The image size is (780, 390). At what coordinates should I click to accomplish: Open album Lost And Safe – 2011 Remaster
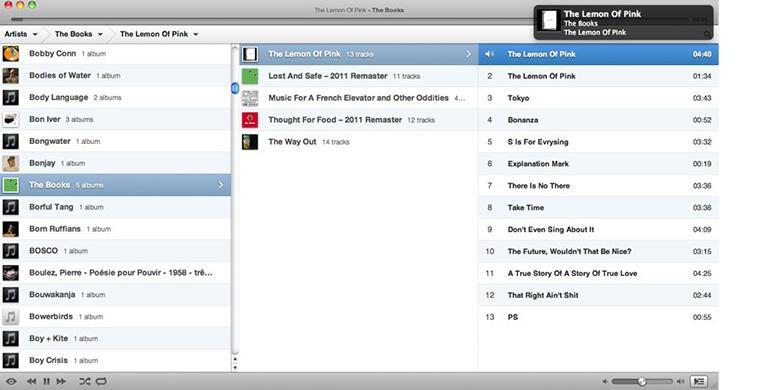(359, 76)
